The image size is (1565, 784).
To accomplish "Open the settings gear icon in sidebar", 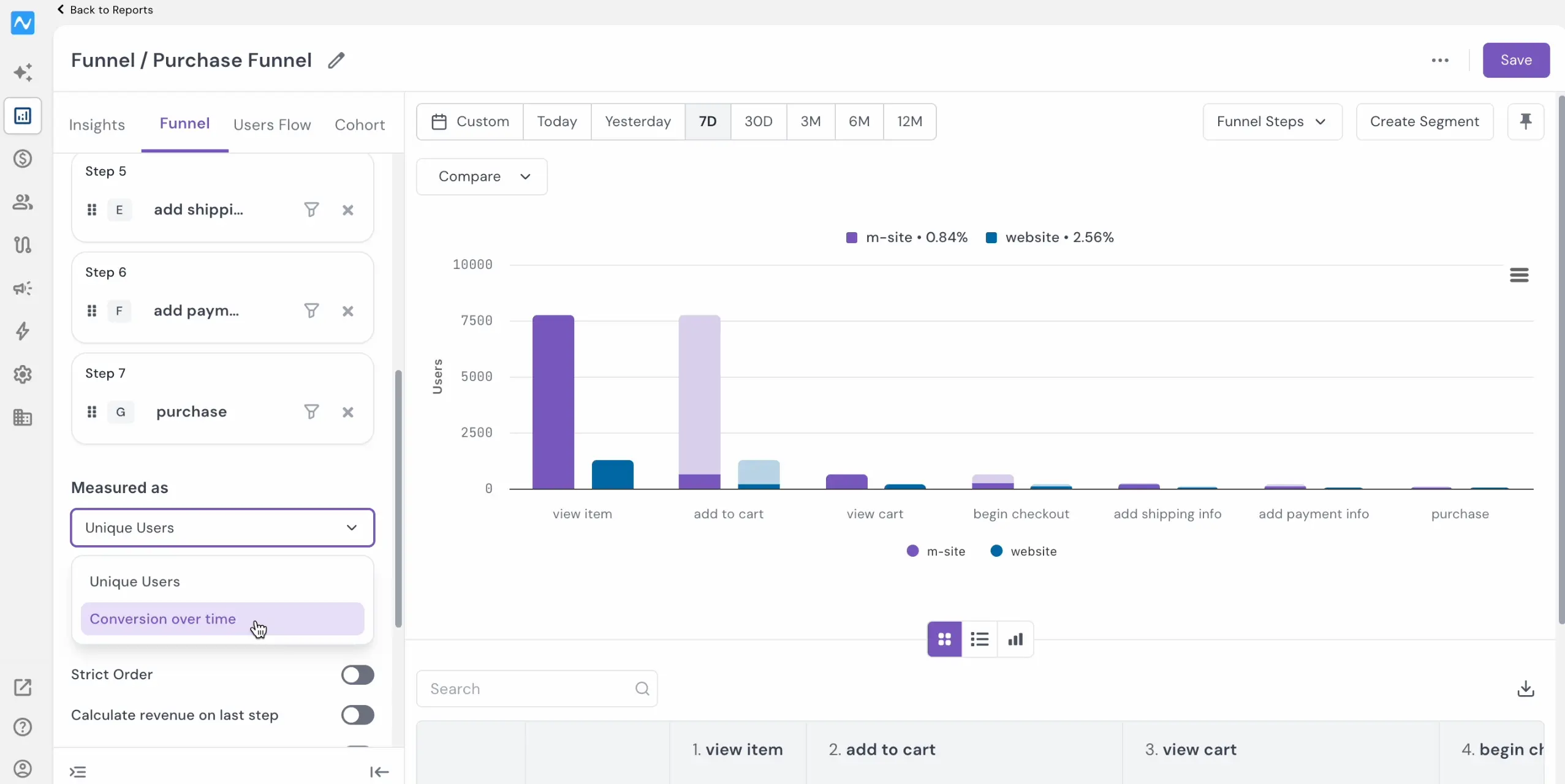I will tap(23, 374).
